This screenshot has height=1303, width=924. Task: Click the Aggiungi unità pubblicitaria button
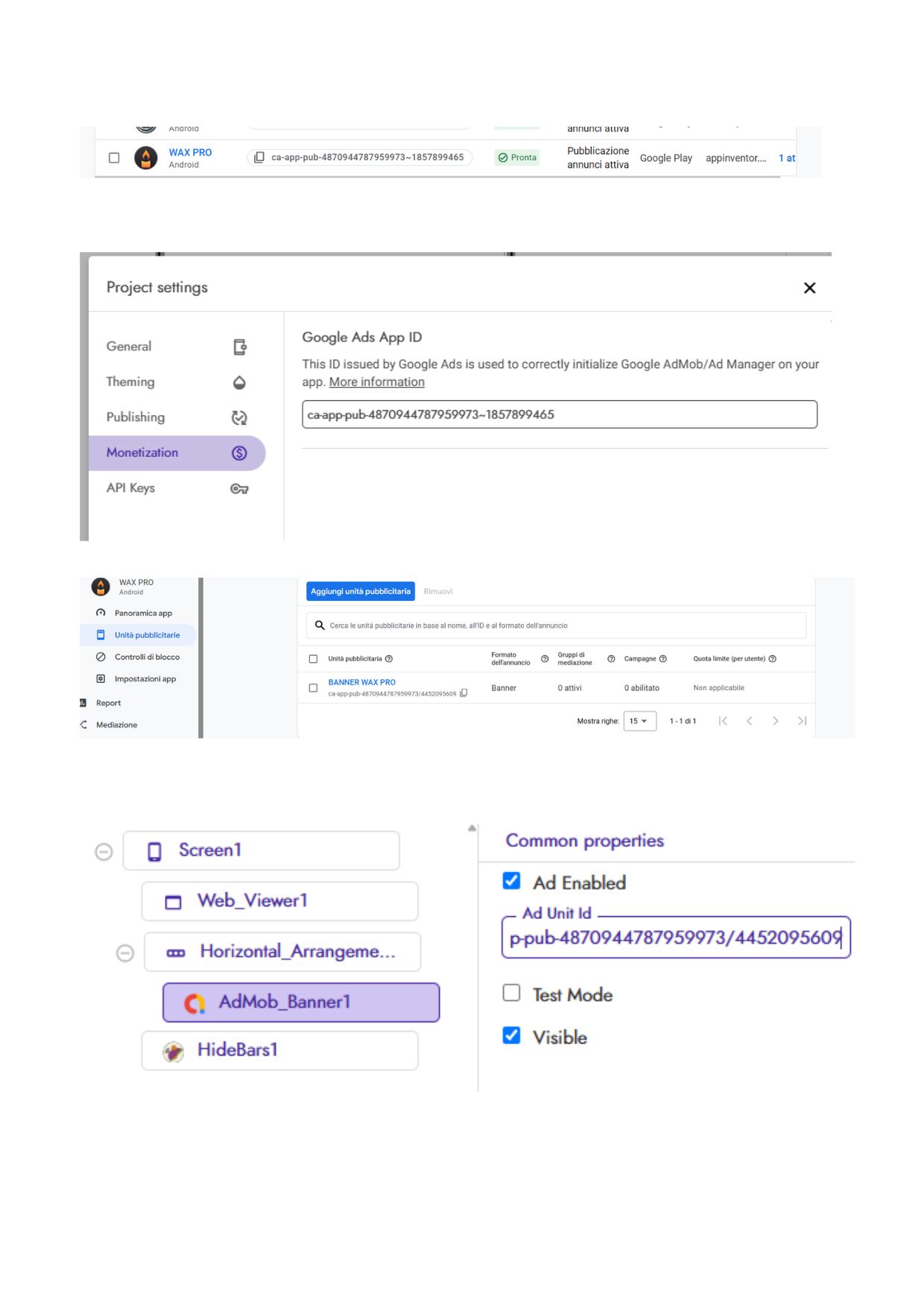(361, 591)
